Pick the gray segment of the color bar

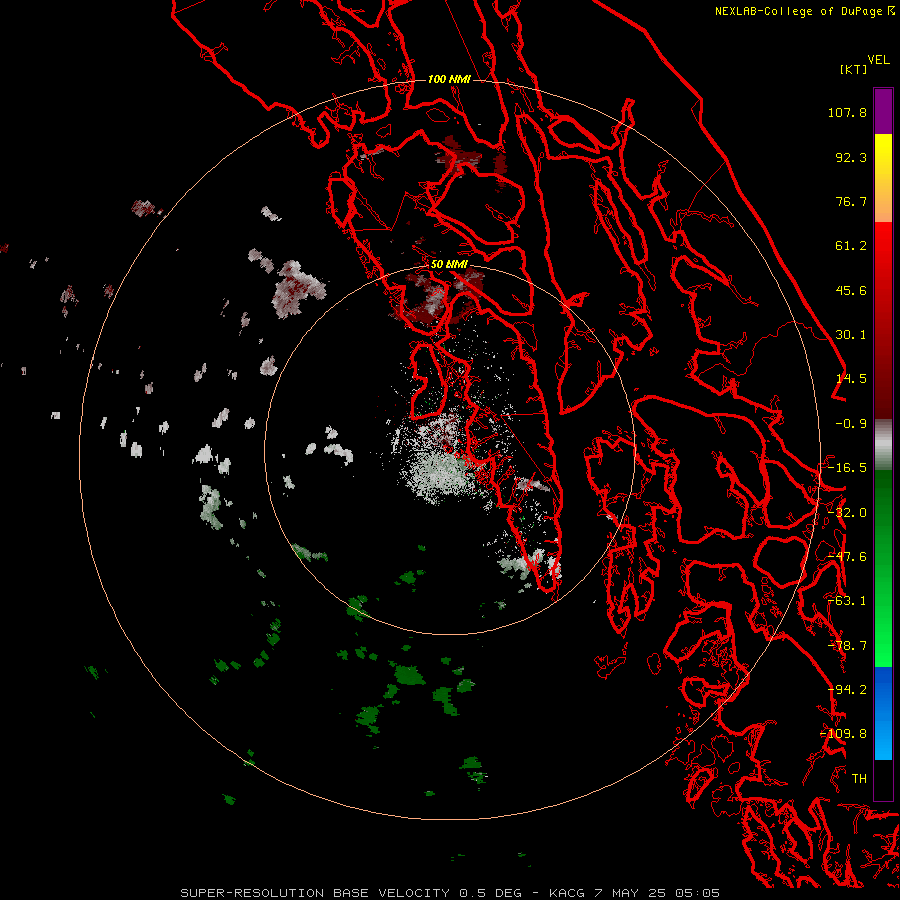pyautogui.click(x=883, y=444)
